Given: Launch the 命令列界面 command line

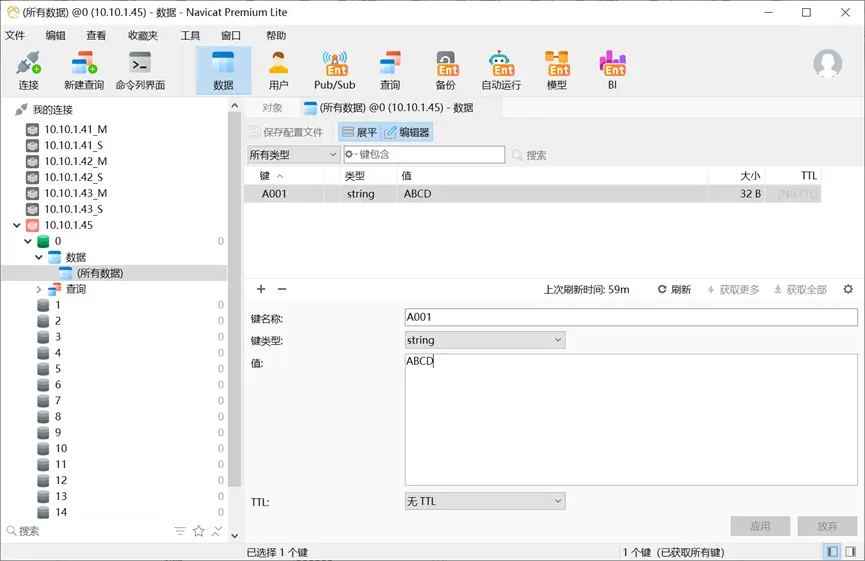Looking at the screenshot, I should [x=140, y=71].
